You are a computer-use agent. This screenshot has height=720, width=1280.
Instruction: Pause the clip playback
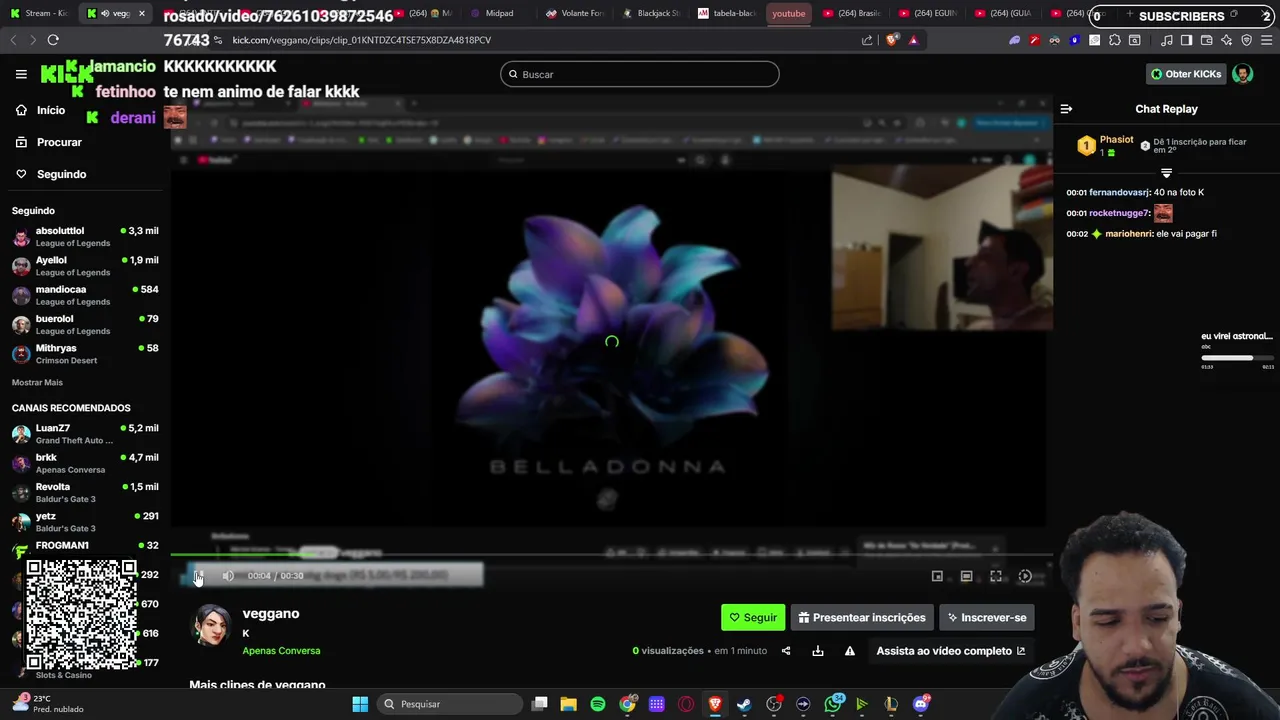(198, 576)
